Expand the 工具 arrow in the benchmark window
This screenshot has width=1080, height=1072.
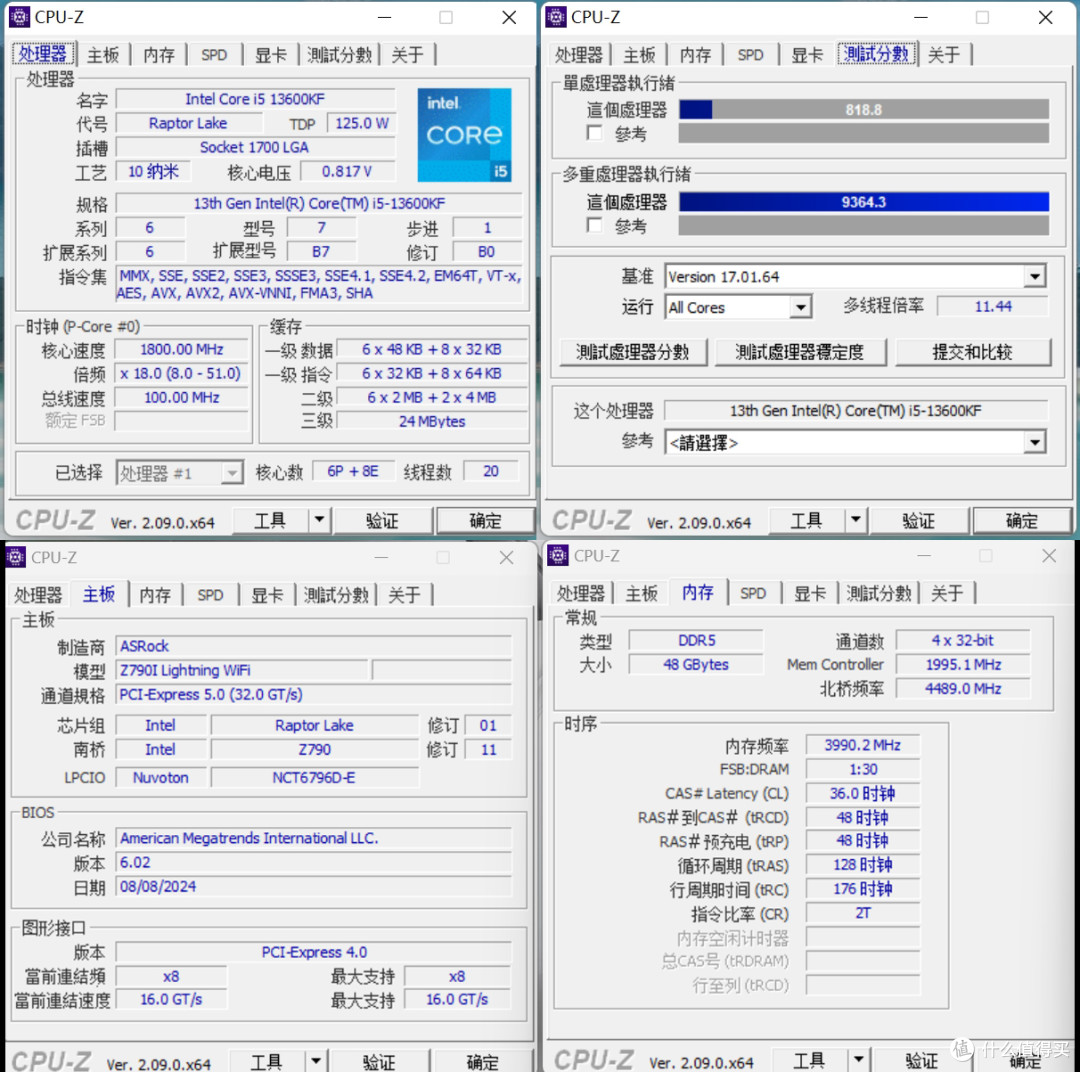855,520
